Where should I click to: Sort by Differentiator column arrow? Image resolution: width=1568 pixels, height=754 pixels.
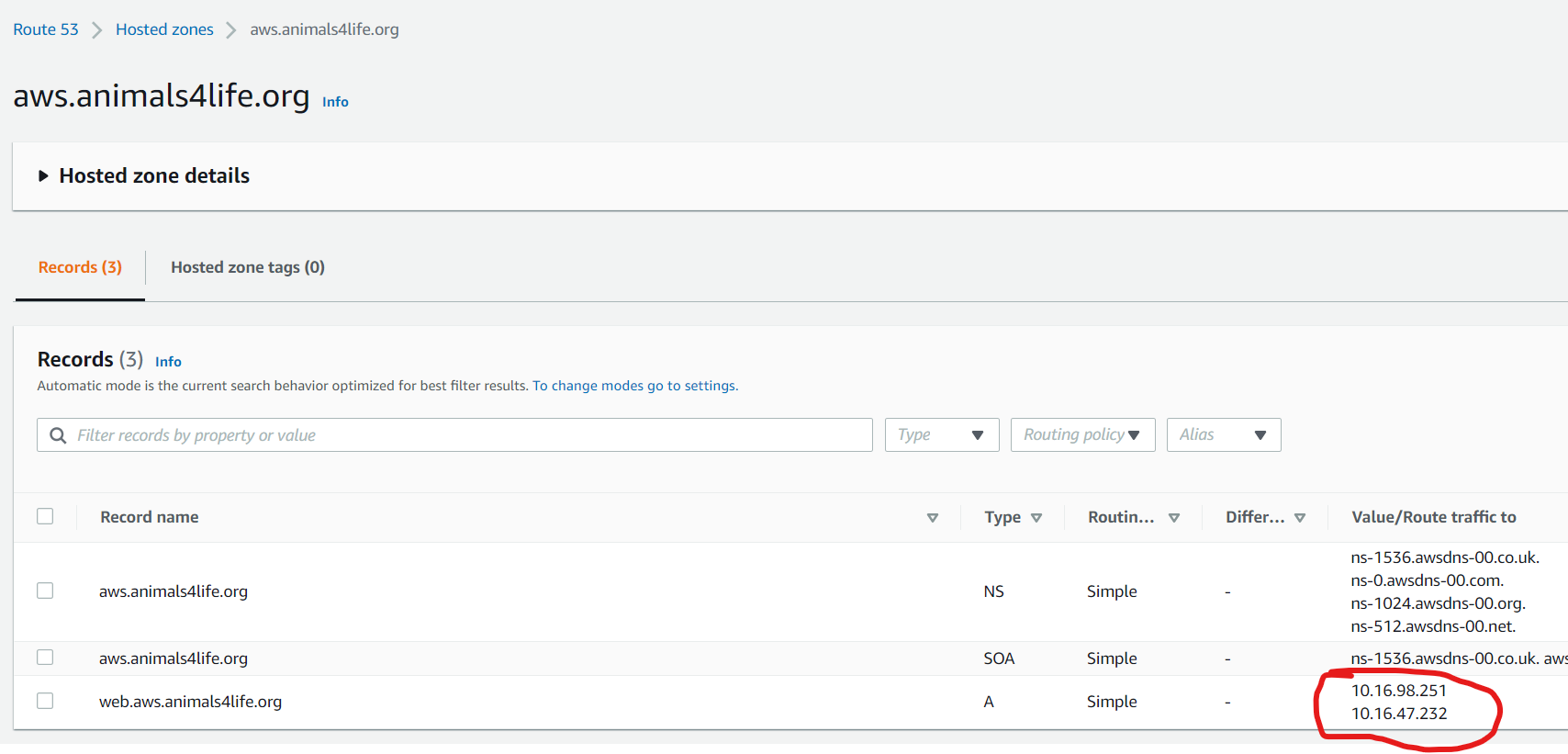tap(1300, 518)
